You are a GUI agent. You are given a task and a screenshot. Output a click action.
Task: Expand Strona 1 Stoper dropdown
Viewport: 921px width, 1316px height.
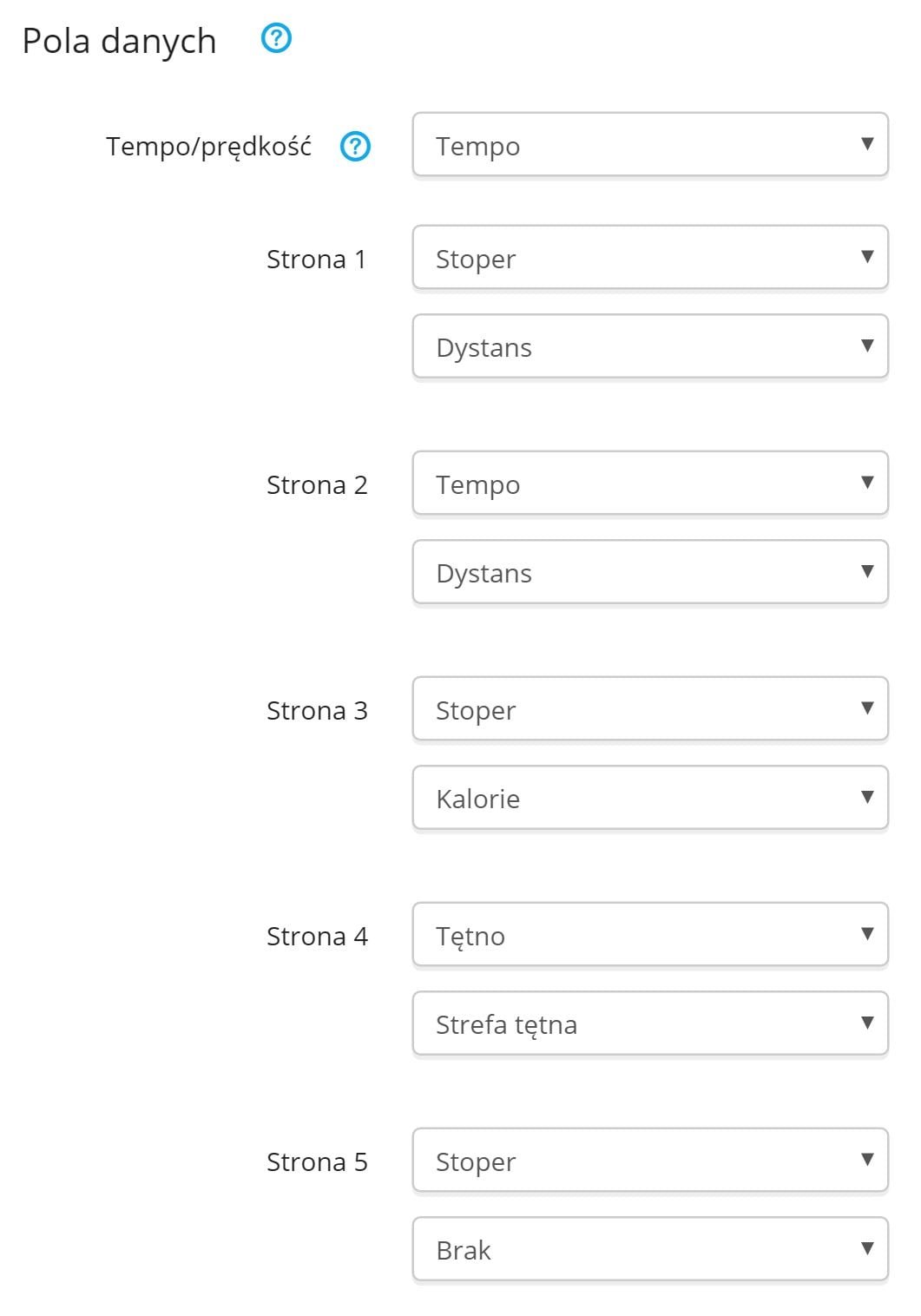650,257
